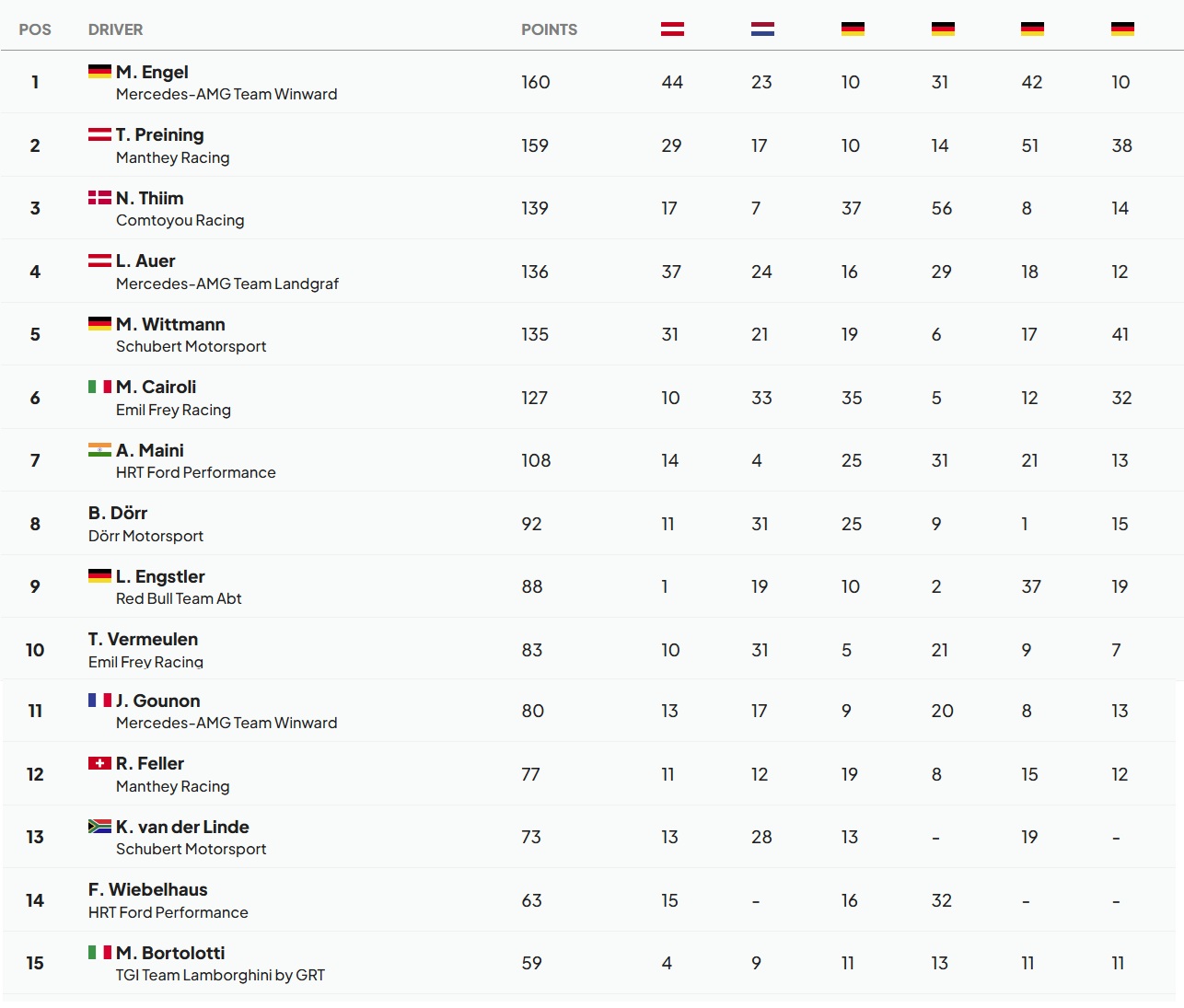Screen dimensions: 1184x1008
Task: Select the Mercedes-AMG Team Landgraf team name
Action: pos(227,284)
